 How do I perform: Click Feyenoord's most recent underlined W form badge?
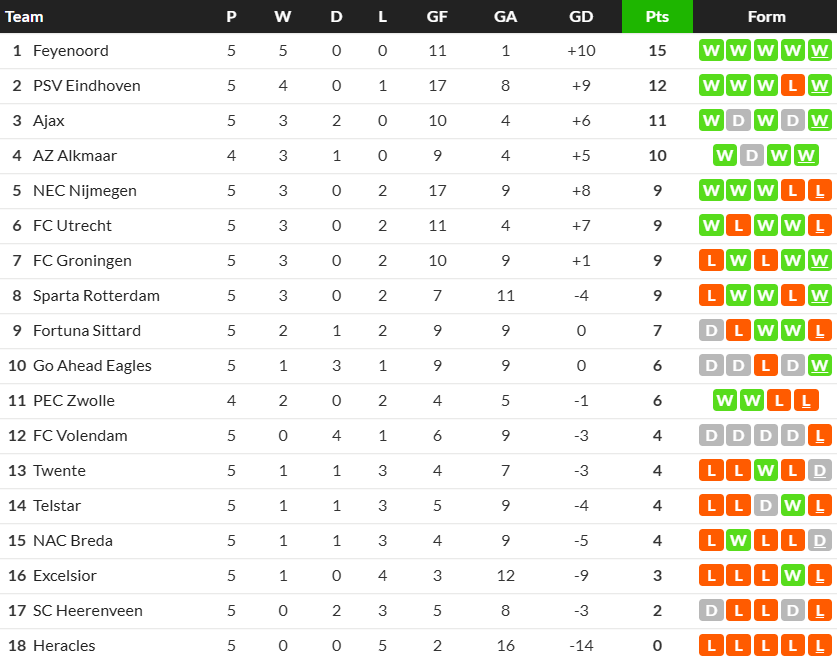click(819, 51)
